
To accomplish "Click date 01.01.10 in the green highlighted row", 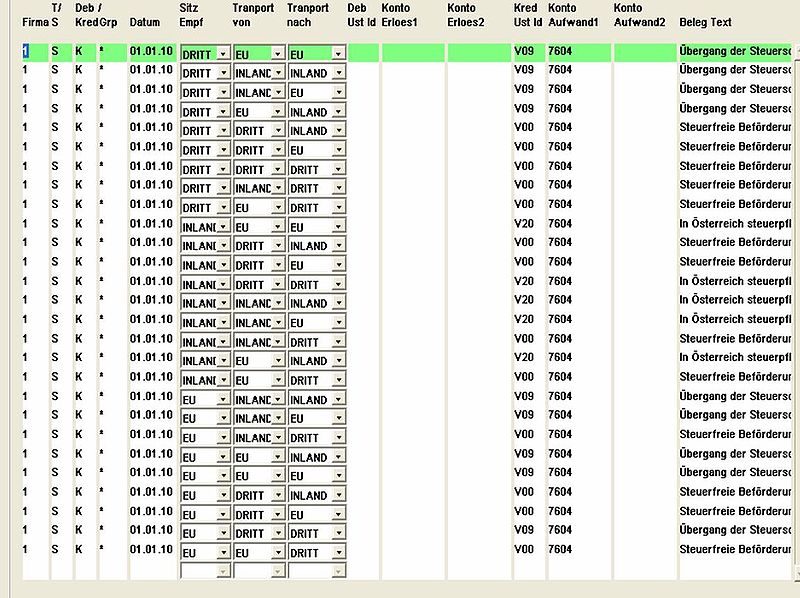I will pyautogui.click(x=151, y=51).
